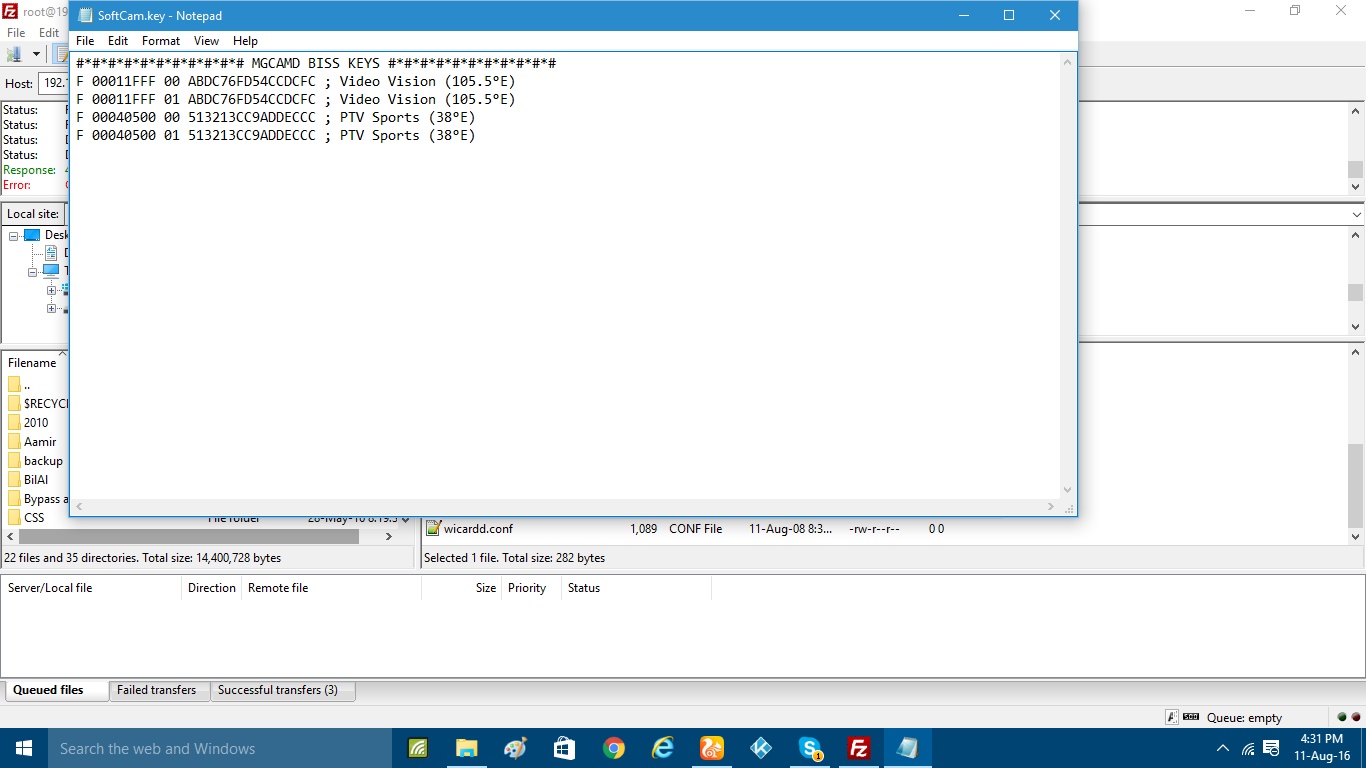Select wicardd.conf file in remote list
The image size is (1366, 768).
(x=478, y=529)
